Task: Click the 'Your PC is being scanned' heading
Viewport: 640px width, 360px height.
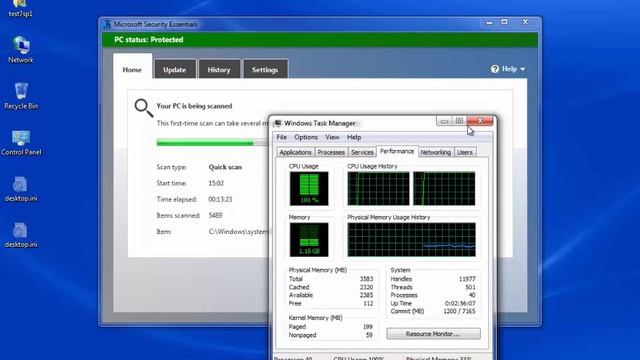Action: pos(194,106)
